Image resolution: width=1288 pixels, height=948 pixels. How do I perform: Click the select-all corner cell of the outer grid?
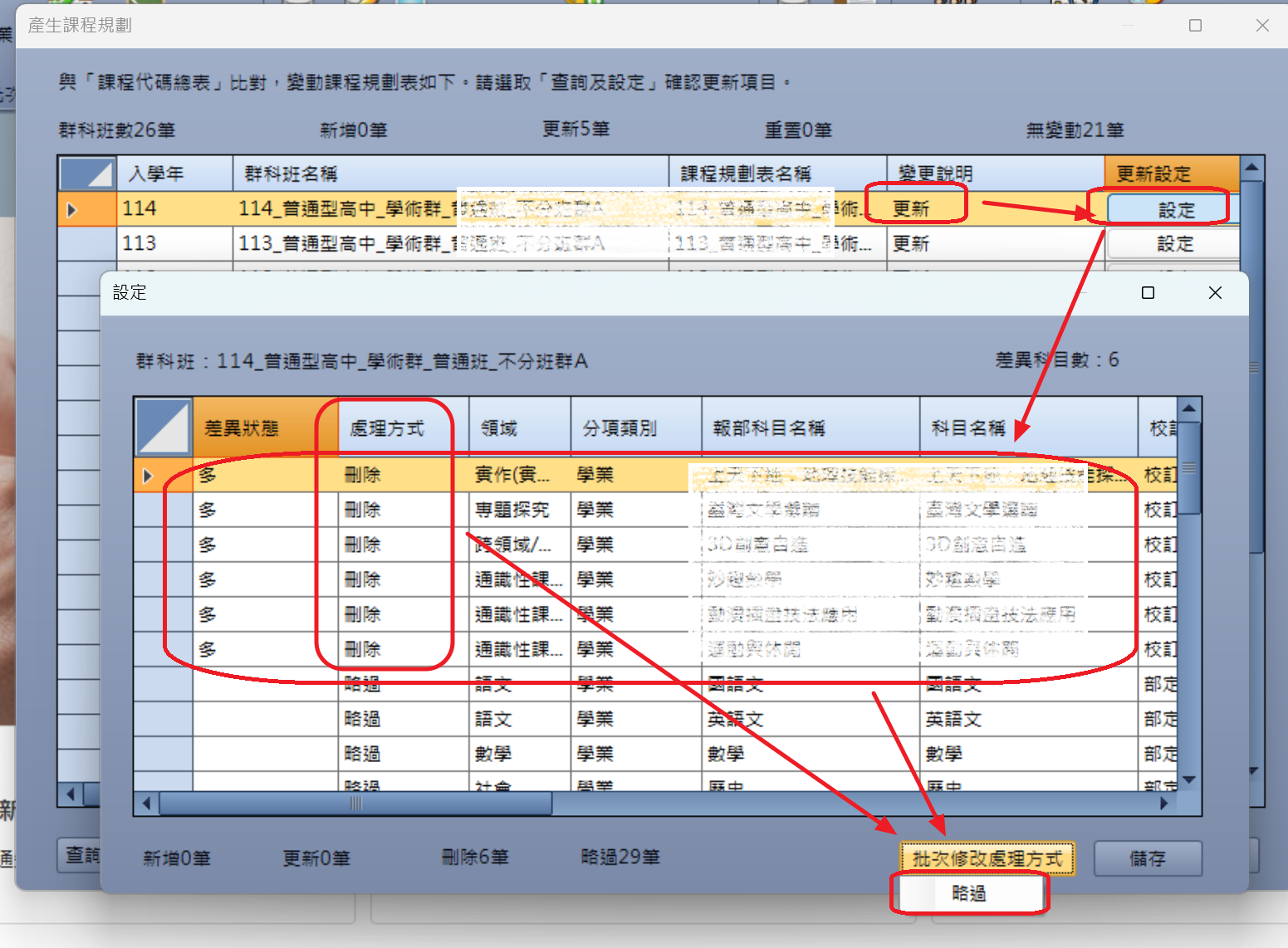point(87,173)
